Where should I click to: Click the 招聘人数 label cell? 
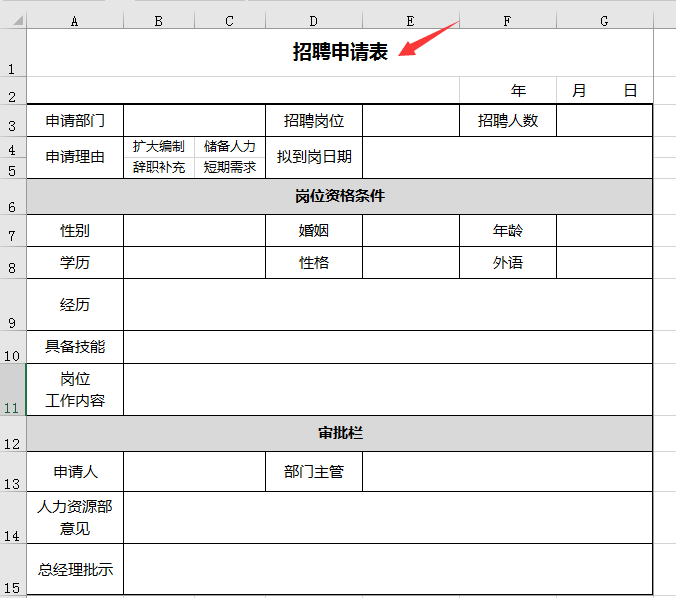click(508, 120)
